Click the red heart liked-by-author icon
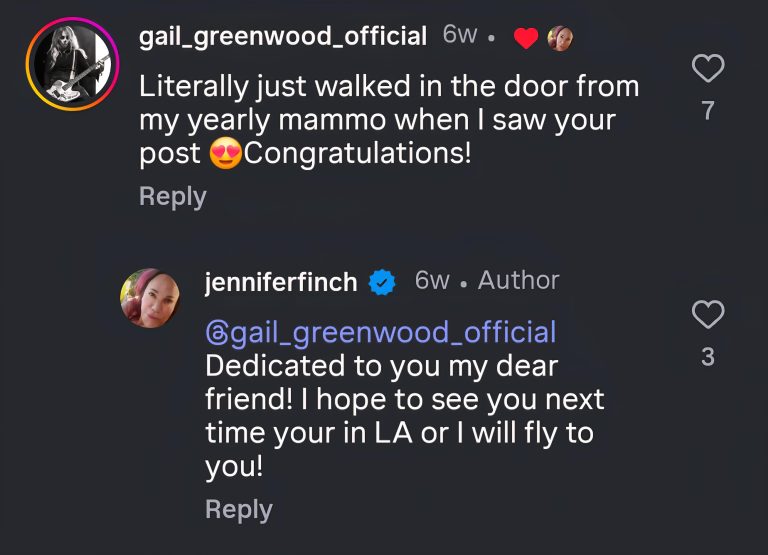768x555 pixels. point(526,38)
